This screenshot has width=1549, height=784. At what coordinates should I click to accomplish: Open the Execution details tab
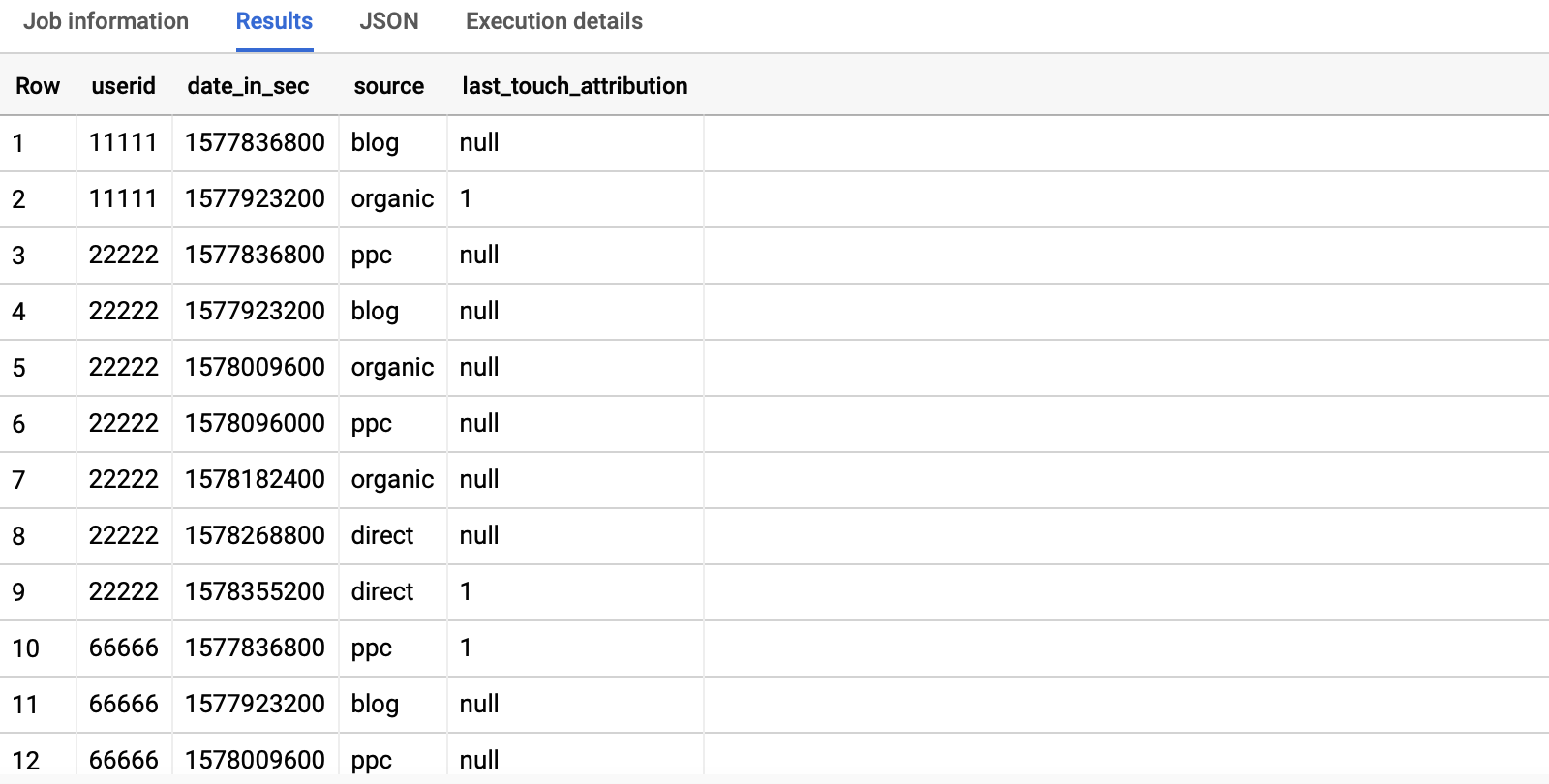click(x=553, y=21)
